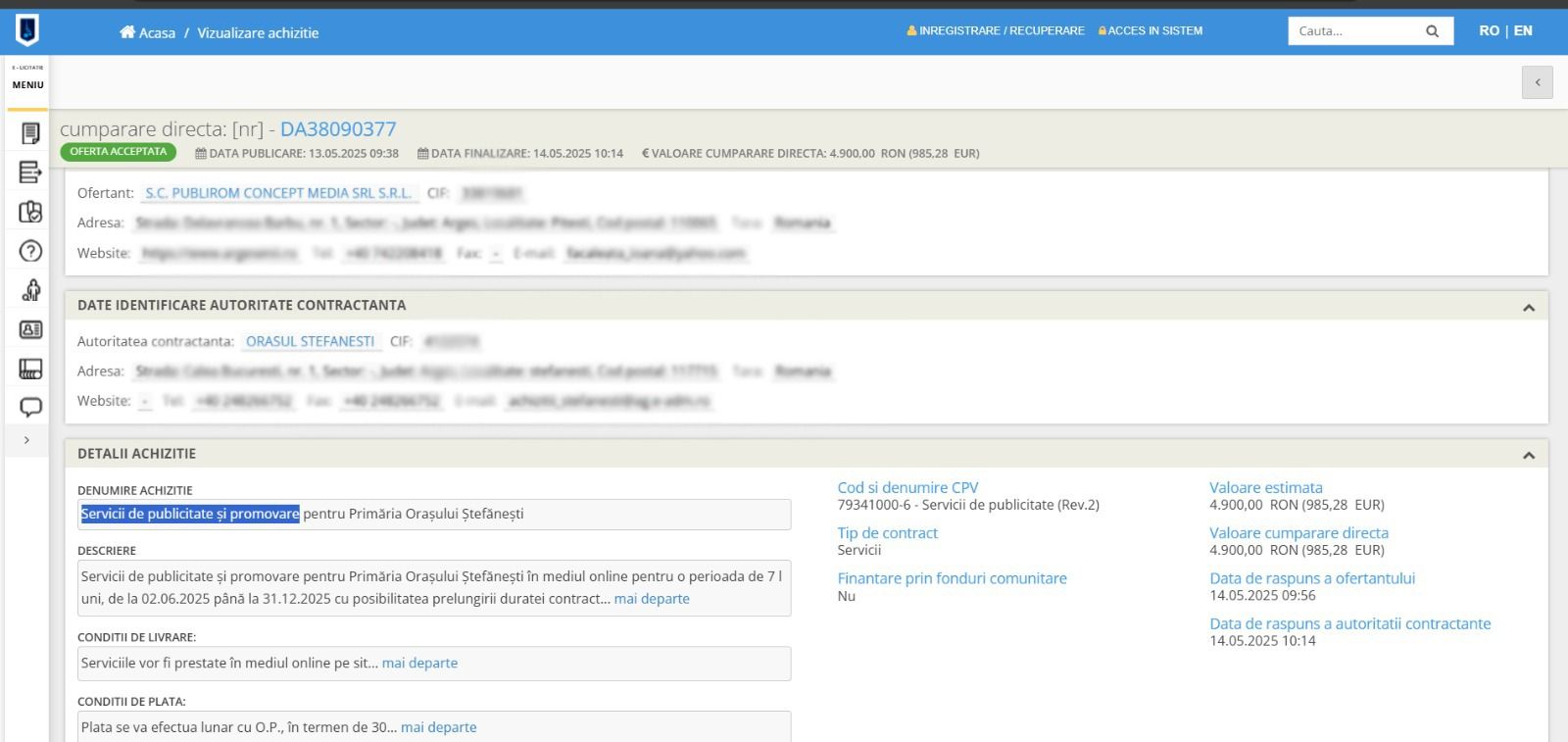
Task: Switch the language to EN
Action: pyautogui.click(x=1523, y=30)
